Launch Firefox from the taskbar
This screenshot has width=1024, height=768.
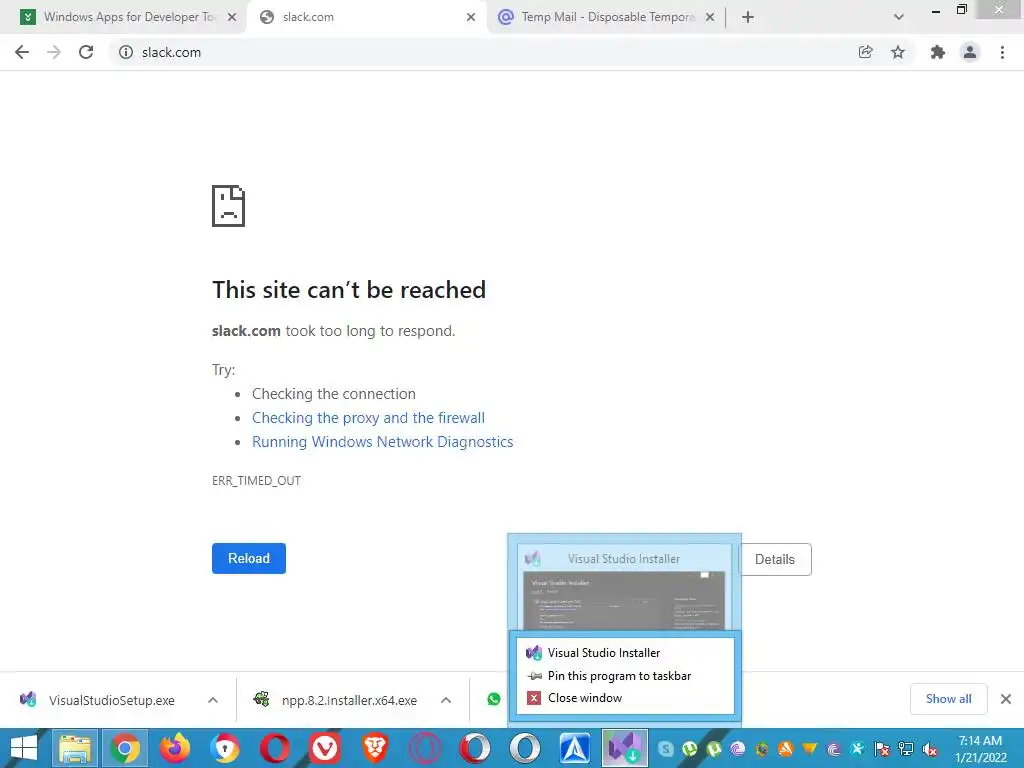175,748
